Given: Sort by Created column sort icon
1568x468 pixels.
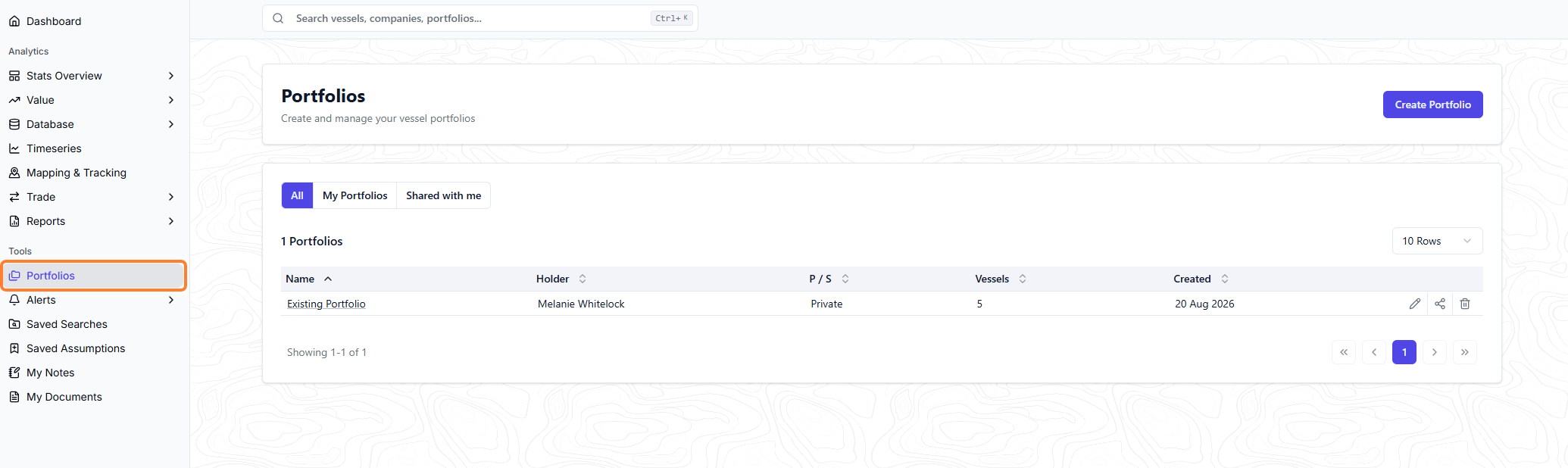Looking at the screenshot, I should click(x=1225, y=279).
